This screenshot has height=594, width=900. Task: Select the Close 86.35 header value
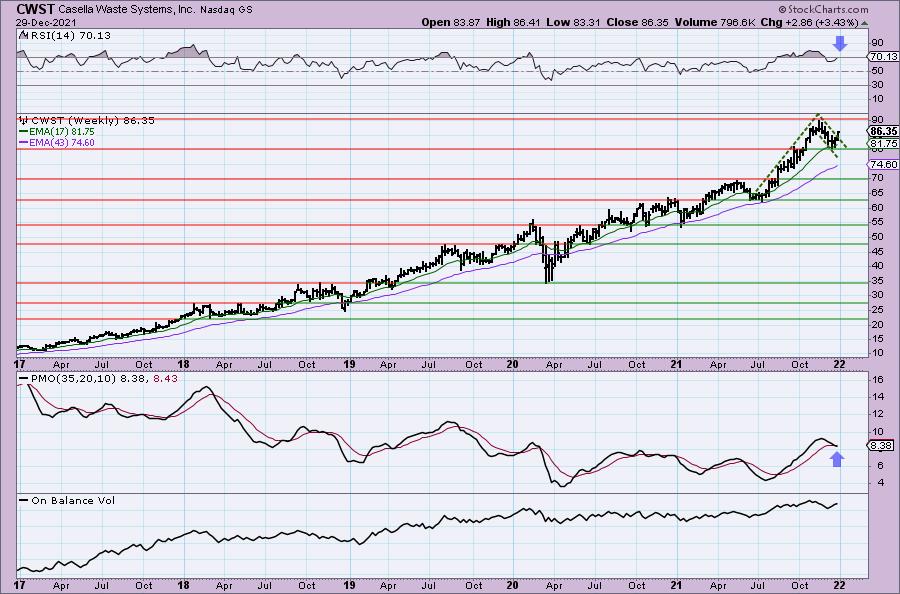635,22
